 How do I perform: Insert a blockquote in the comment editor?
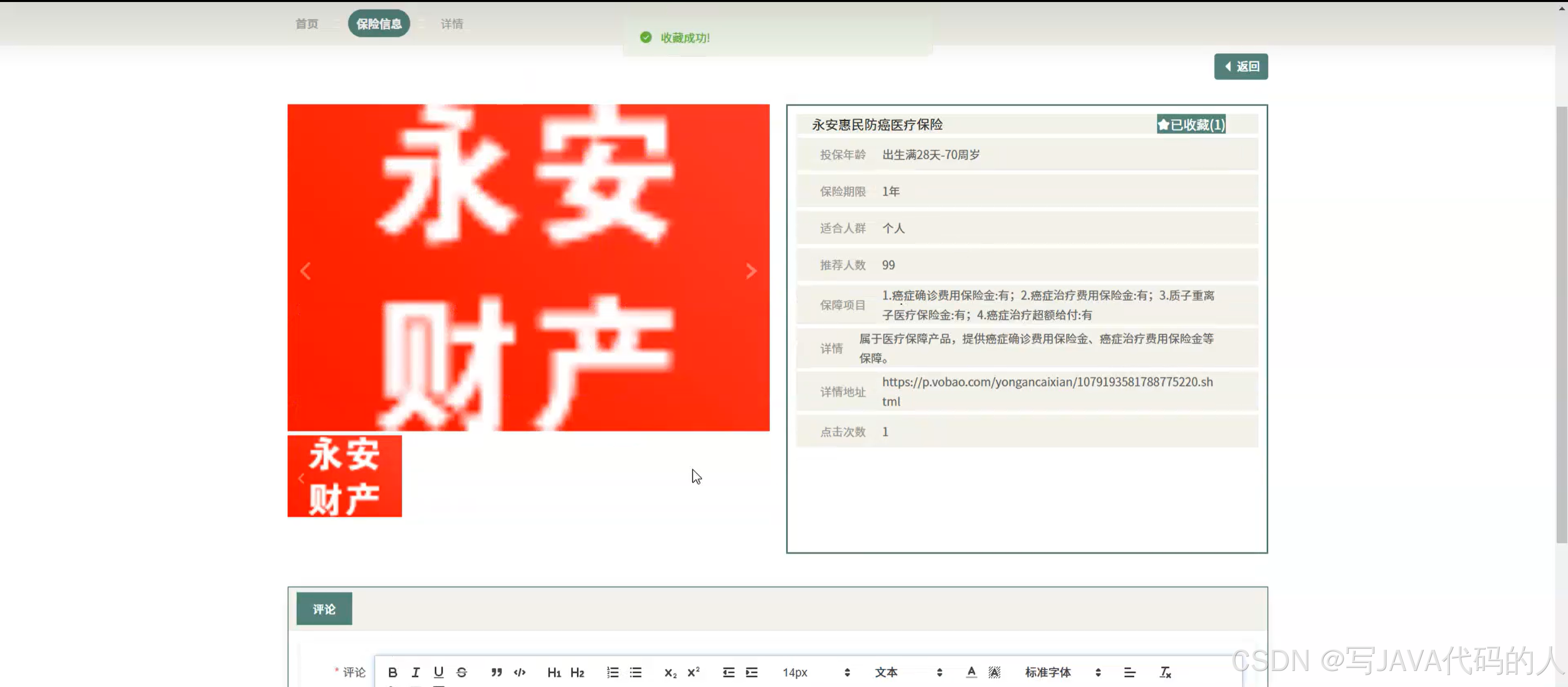click(x=497, y=672)
